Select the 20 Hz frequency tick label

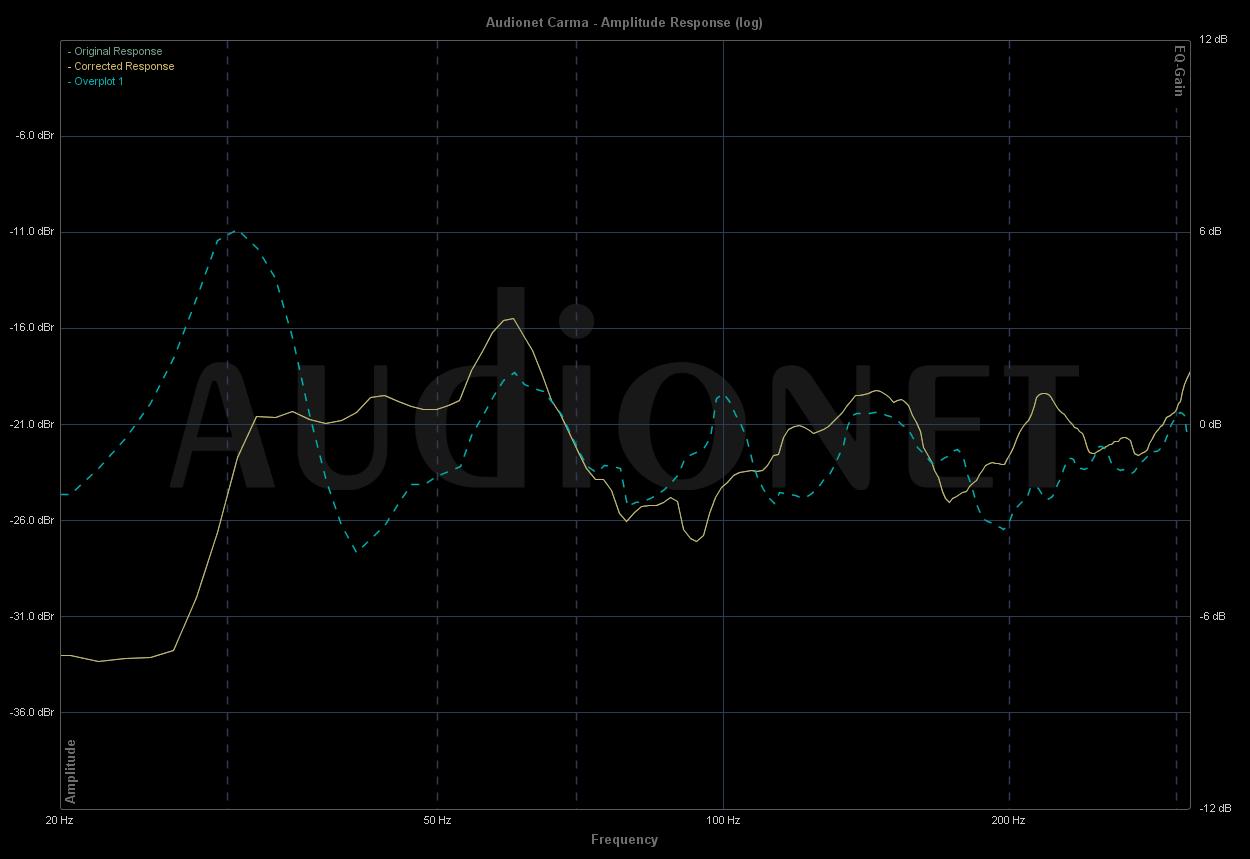click(59, 820)
